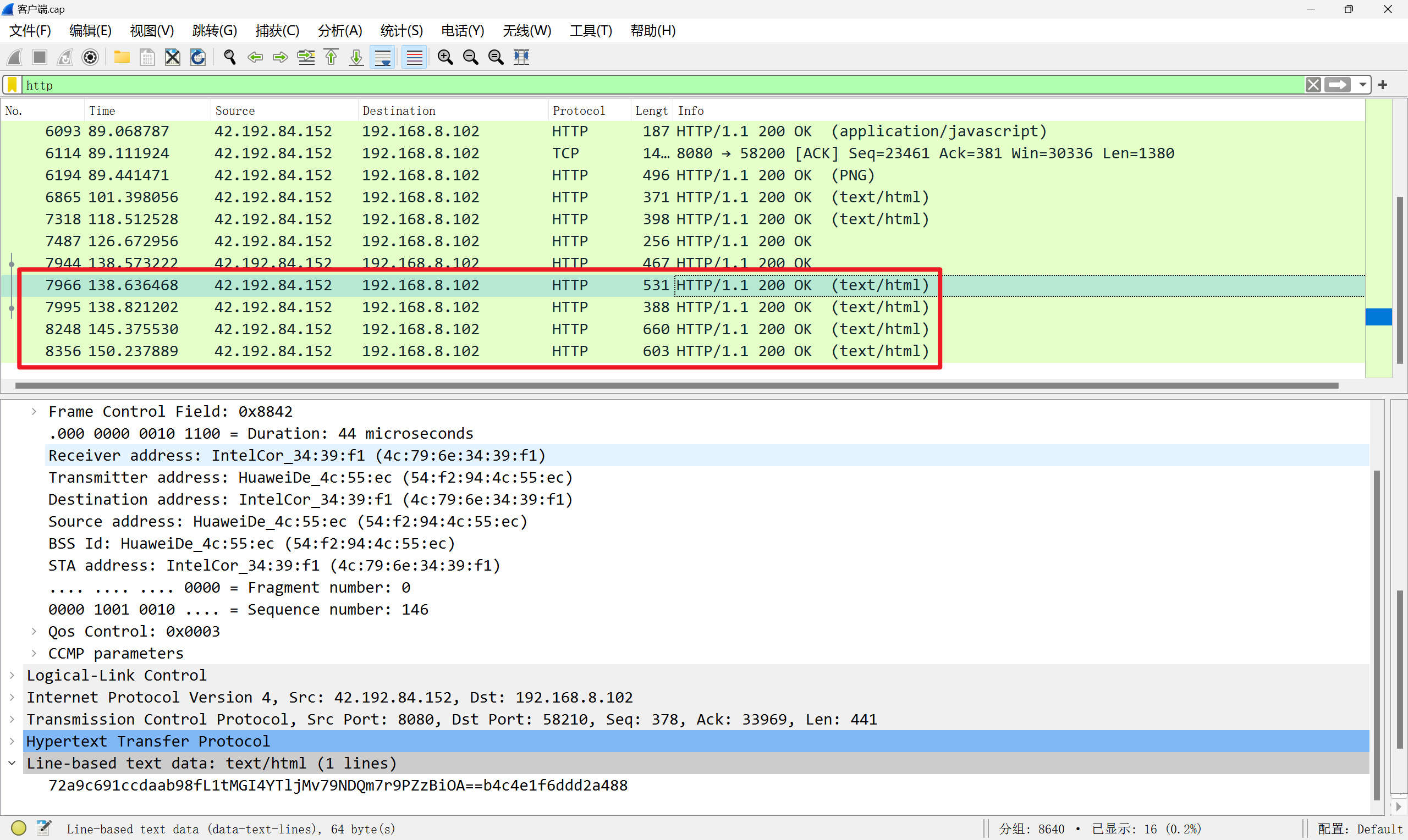
Task: Expand Transmission Control Protocol section
Action: tap(12, 720)
